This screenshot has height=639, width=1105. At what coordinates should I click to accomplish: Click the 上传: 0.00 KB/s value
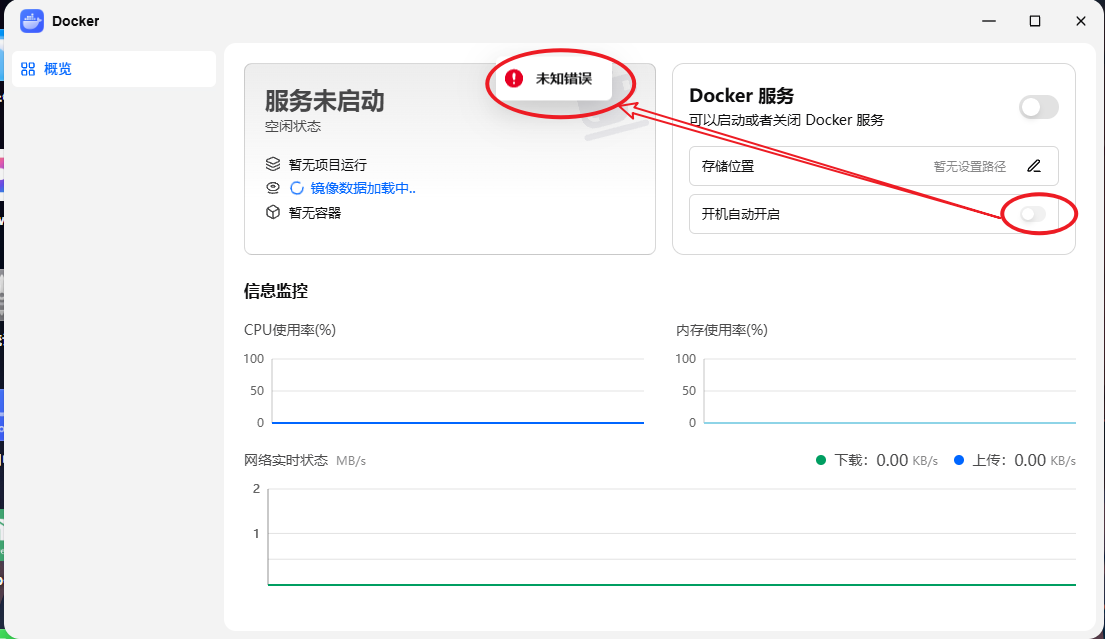(1024, 461)
